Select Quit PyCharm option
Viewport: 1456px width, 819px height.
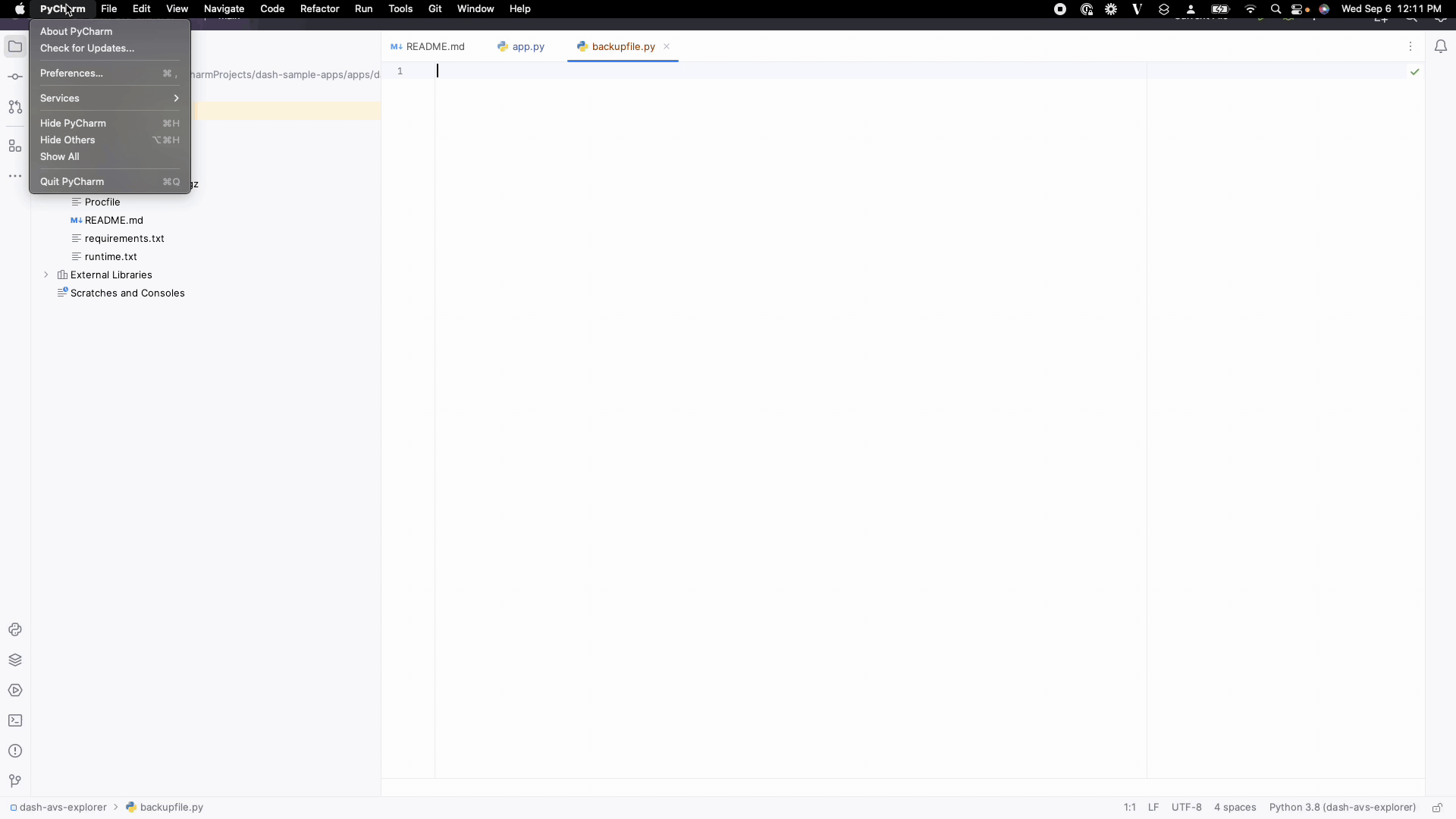pyautogui.click(x=72, y=181)
